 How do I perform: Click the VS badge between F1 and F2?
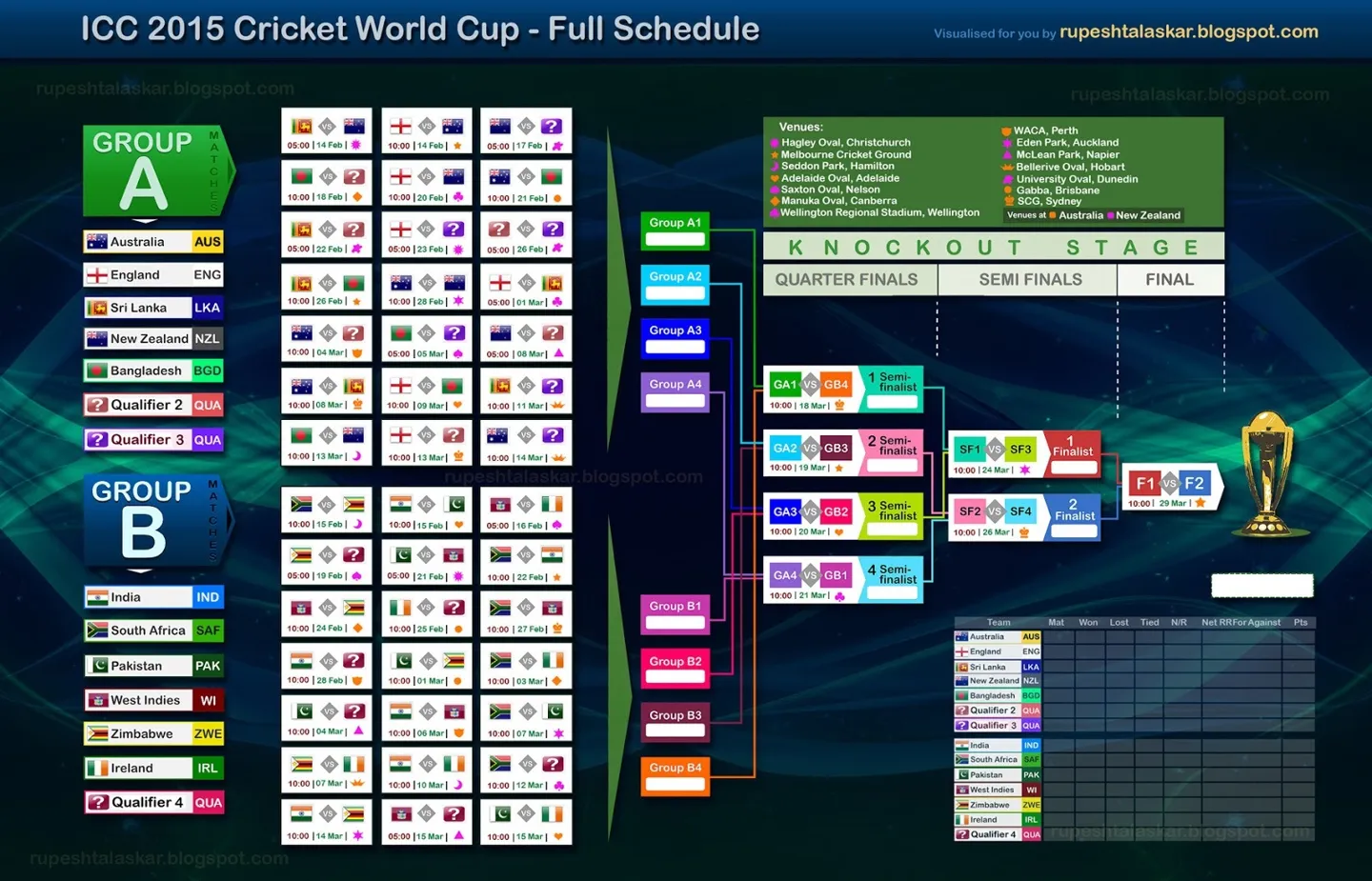(1170, 483)
